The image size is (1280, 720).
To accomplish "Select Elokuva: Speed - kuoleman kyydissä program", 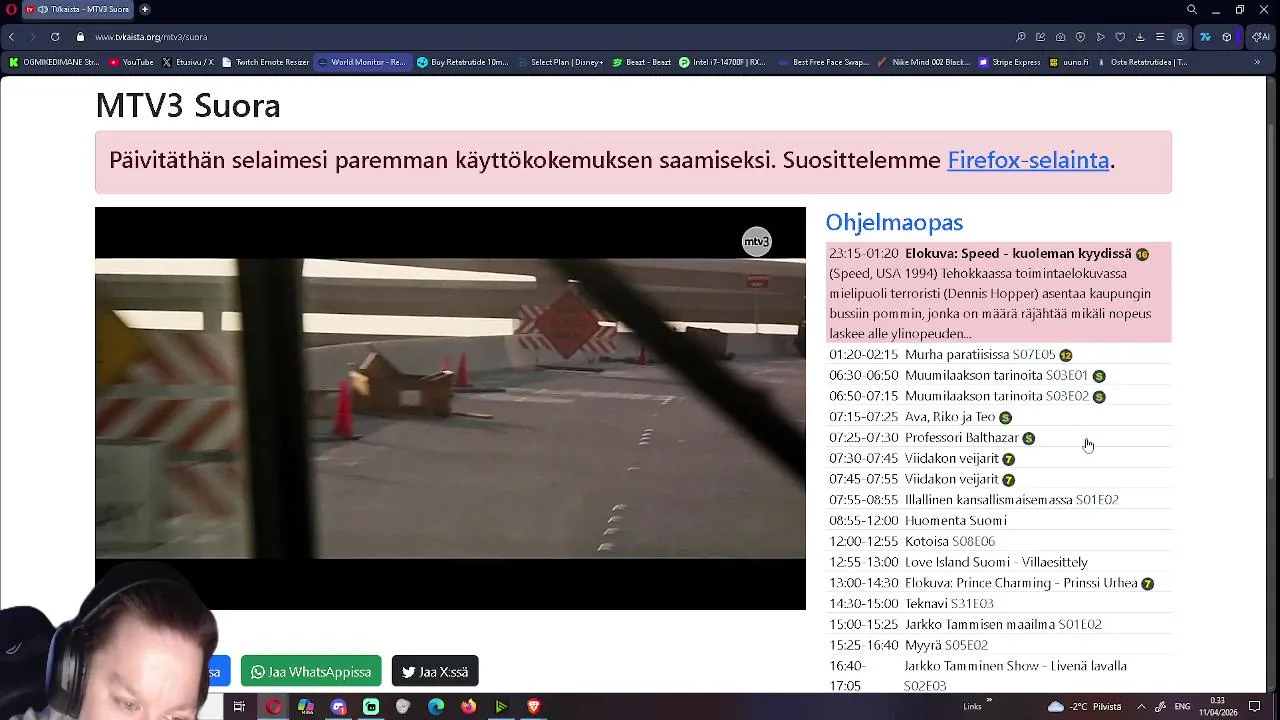I will (x=998, y=293).
